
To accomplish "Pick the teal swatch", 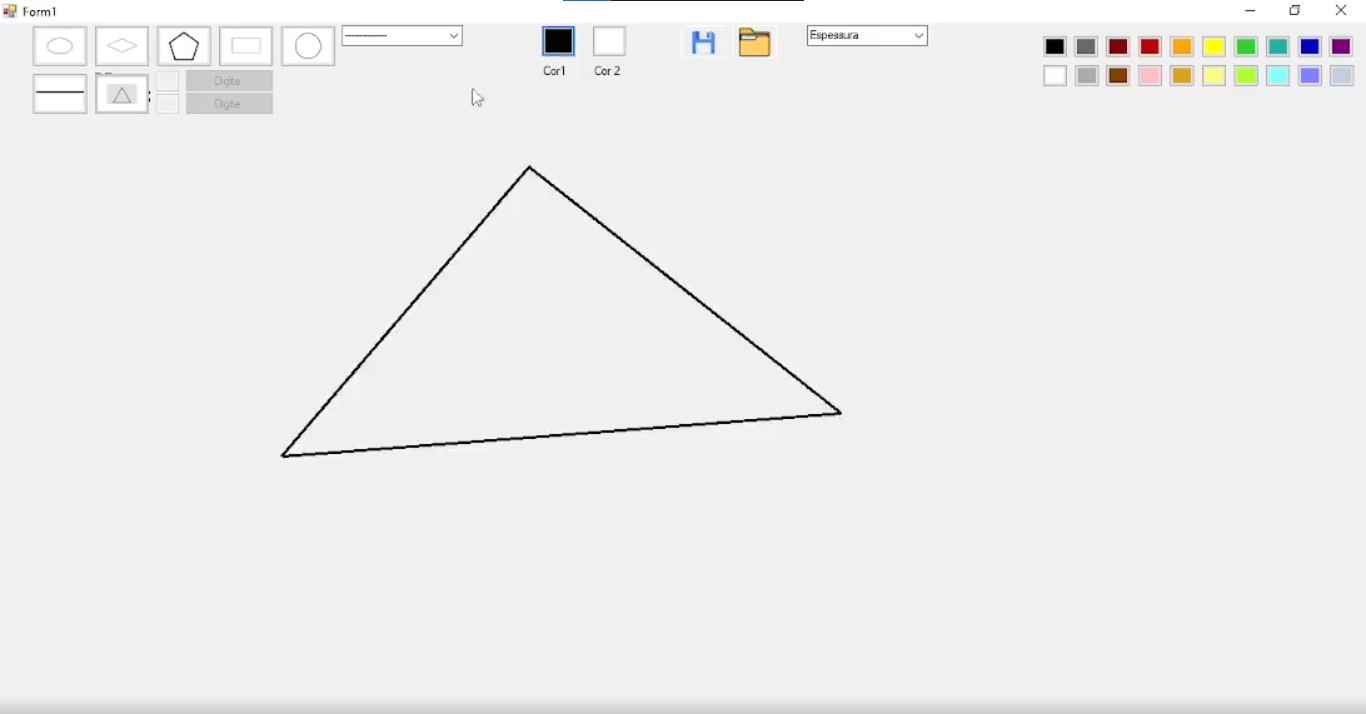I will tap(1279, 47).
